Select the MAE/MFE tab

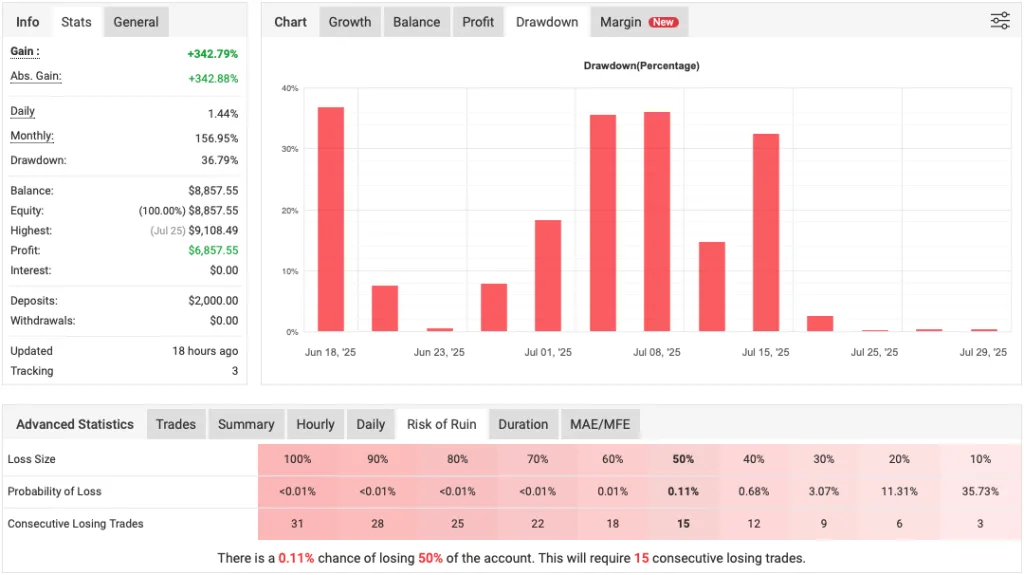click(x=600, y=424)
